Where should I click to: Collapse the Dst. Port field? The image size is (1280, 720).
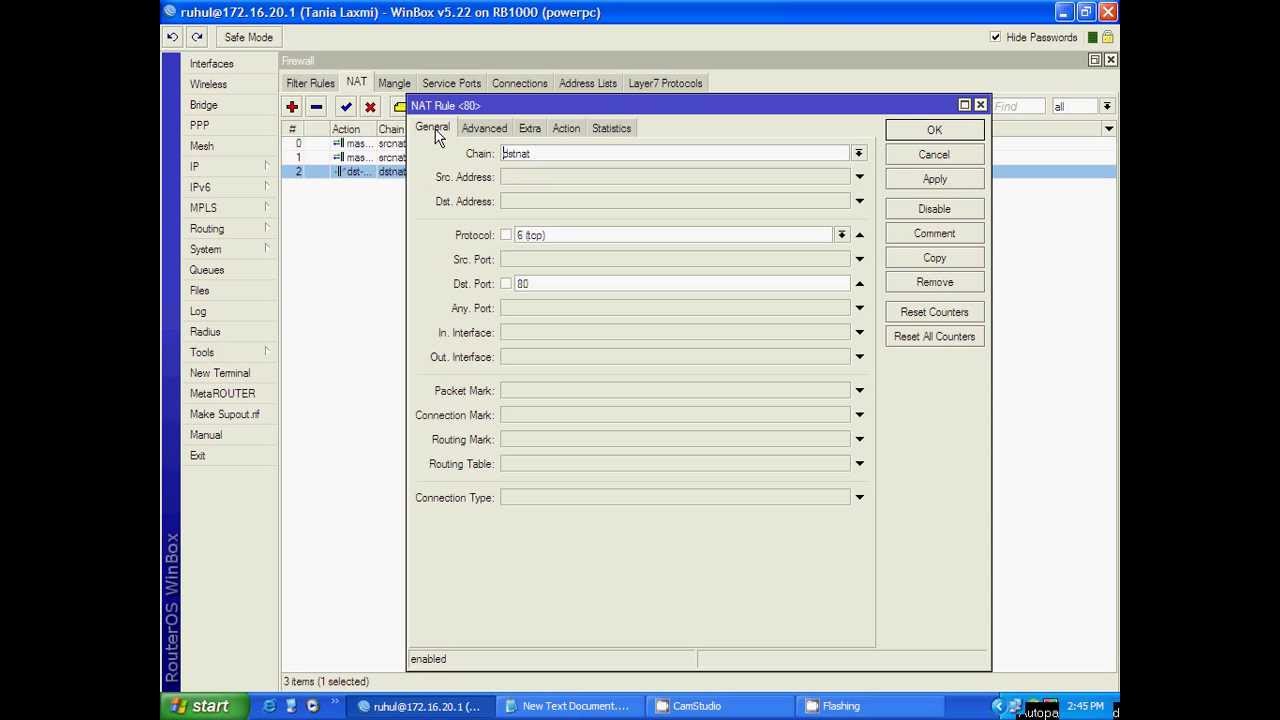859,284
